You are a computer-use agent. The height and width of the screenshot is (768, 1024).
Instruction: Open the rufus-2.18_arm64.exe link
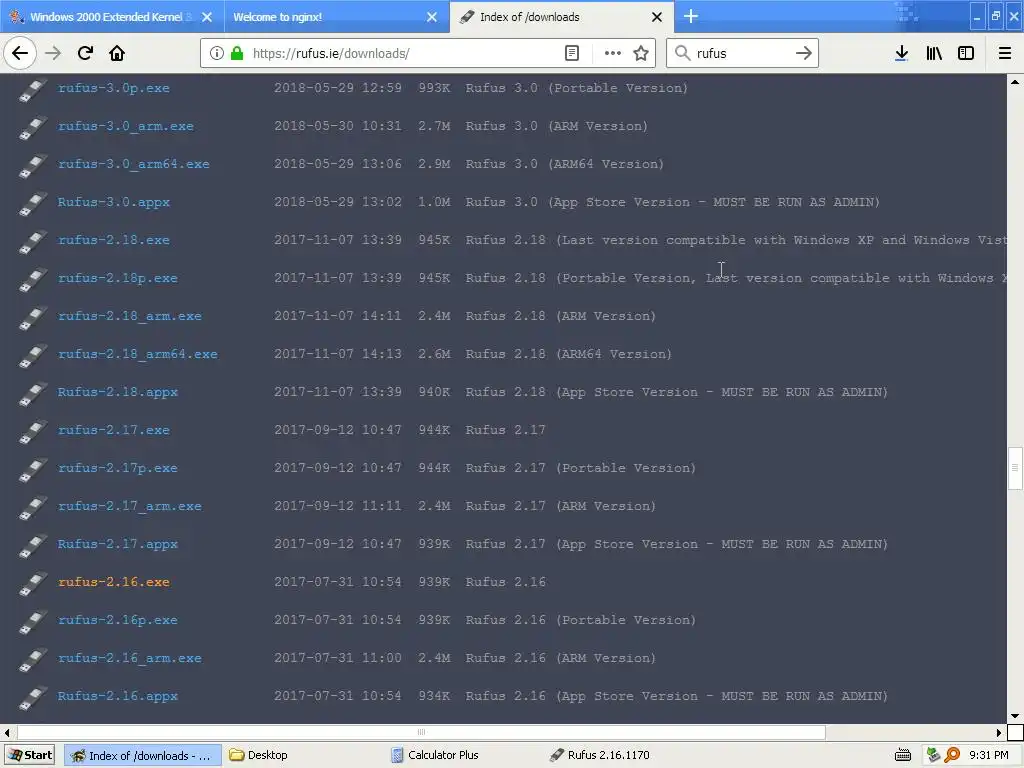click(x=137, y=354)
